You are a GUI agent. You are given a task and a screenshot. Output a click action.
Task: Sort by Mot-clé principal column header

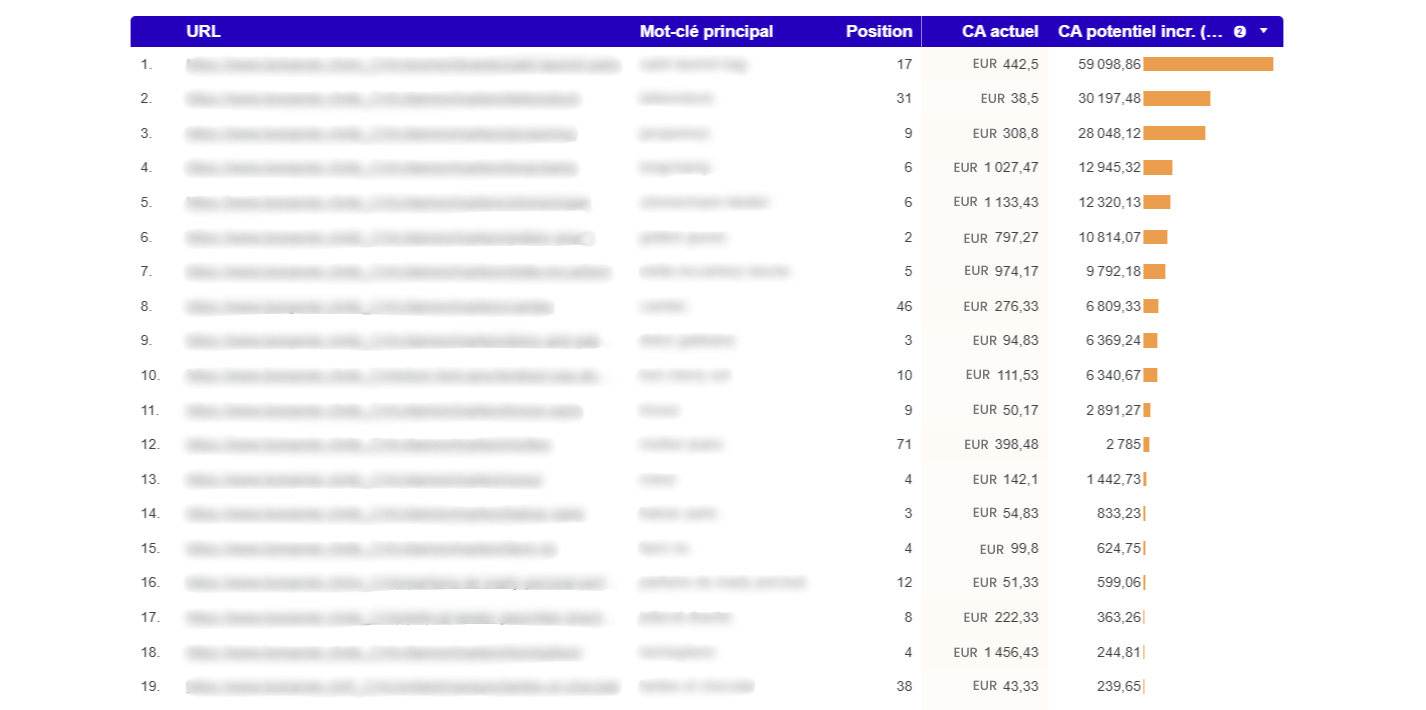706,32
